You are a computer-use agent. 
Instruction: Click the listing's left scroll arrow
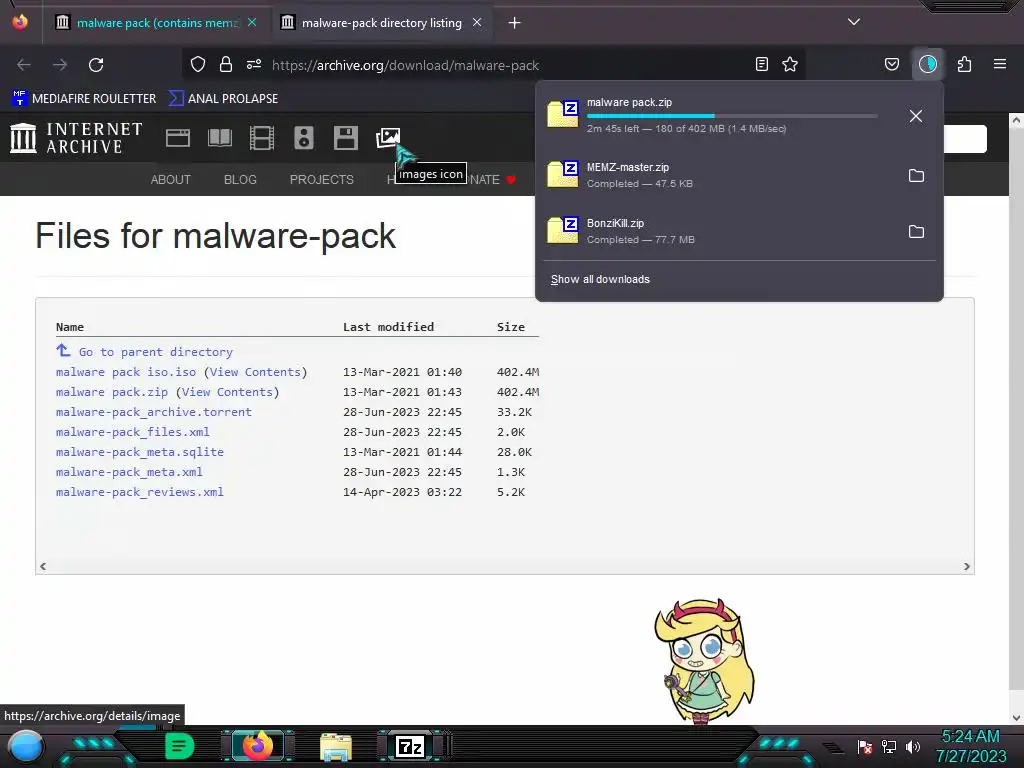[43, 566]
